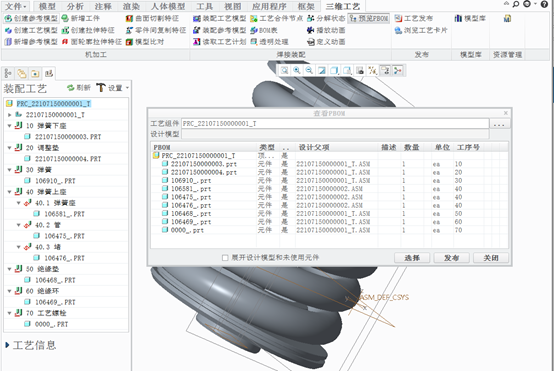Viewport: 554px width, 371px height.
Task: Toggle the spin center icon in graphics toolbar
Action: pyautogui.click(x=397, y=70)
